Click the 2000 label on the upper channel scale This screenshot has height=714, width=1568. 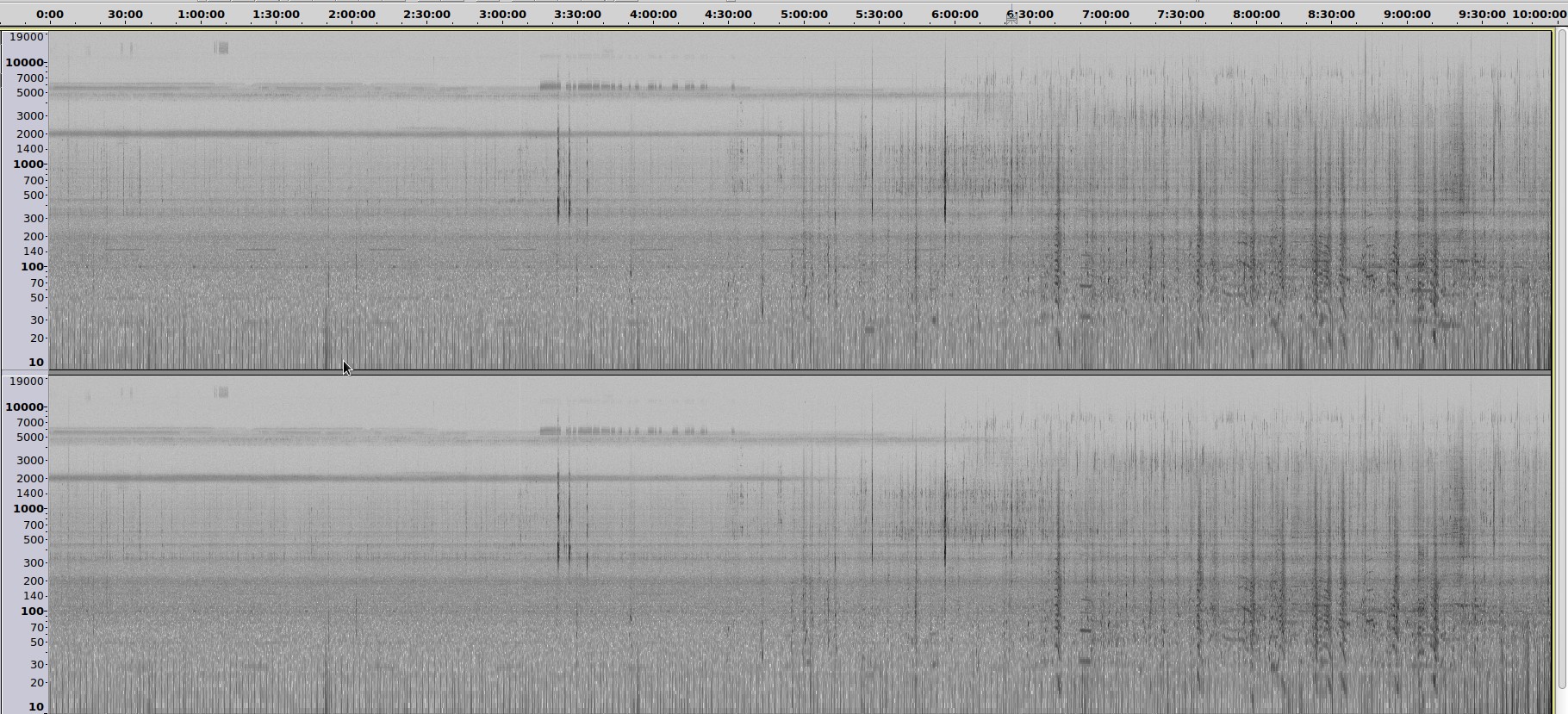(x=30, y=134)
